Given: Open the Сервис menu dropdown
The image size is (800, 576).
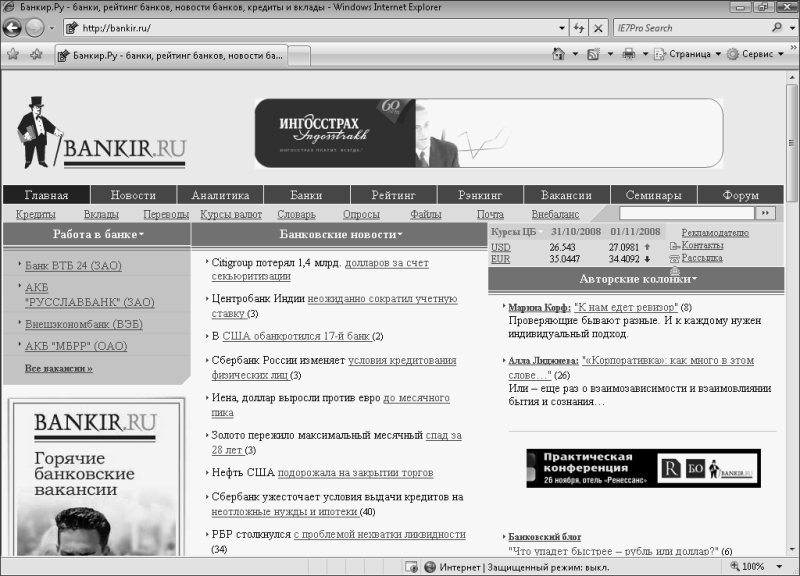Looking at the screenshot, I should [756, 54].
